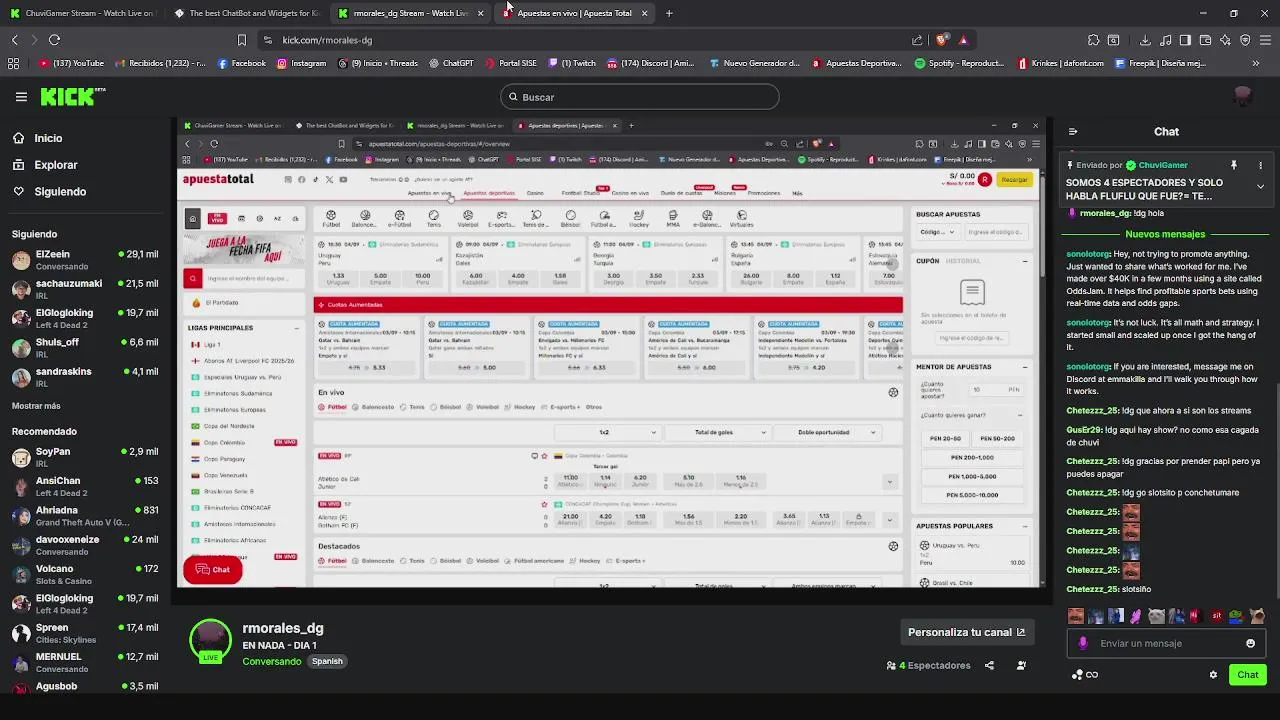Focus Enviar un mensaje chat input
Screen dimensions: 1280x720
click(x=1166, y=643)
